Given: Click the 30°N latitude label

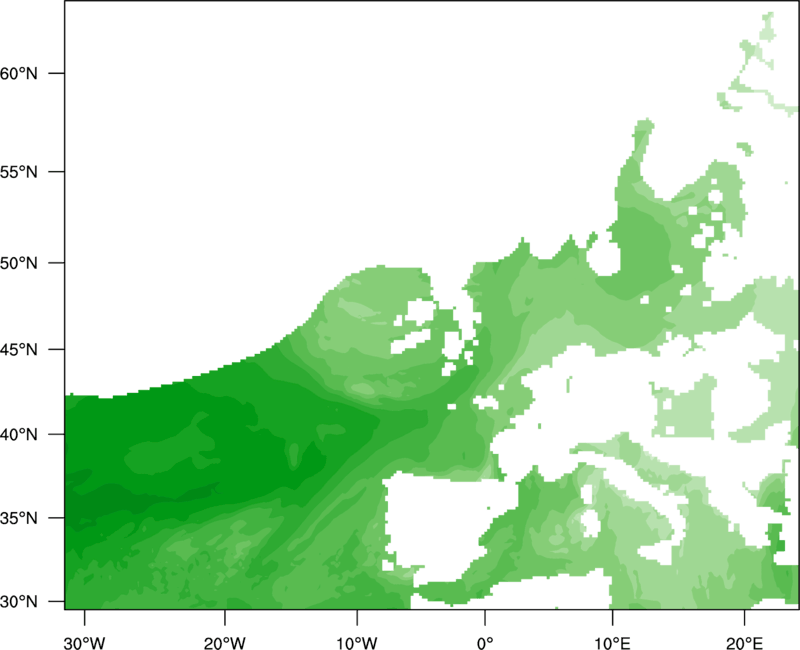Looking at the screenshot, I should pos(19,602).
